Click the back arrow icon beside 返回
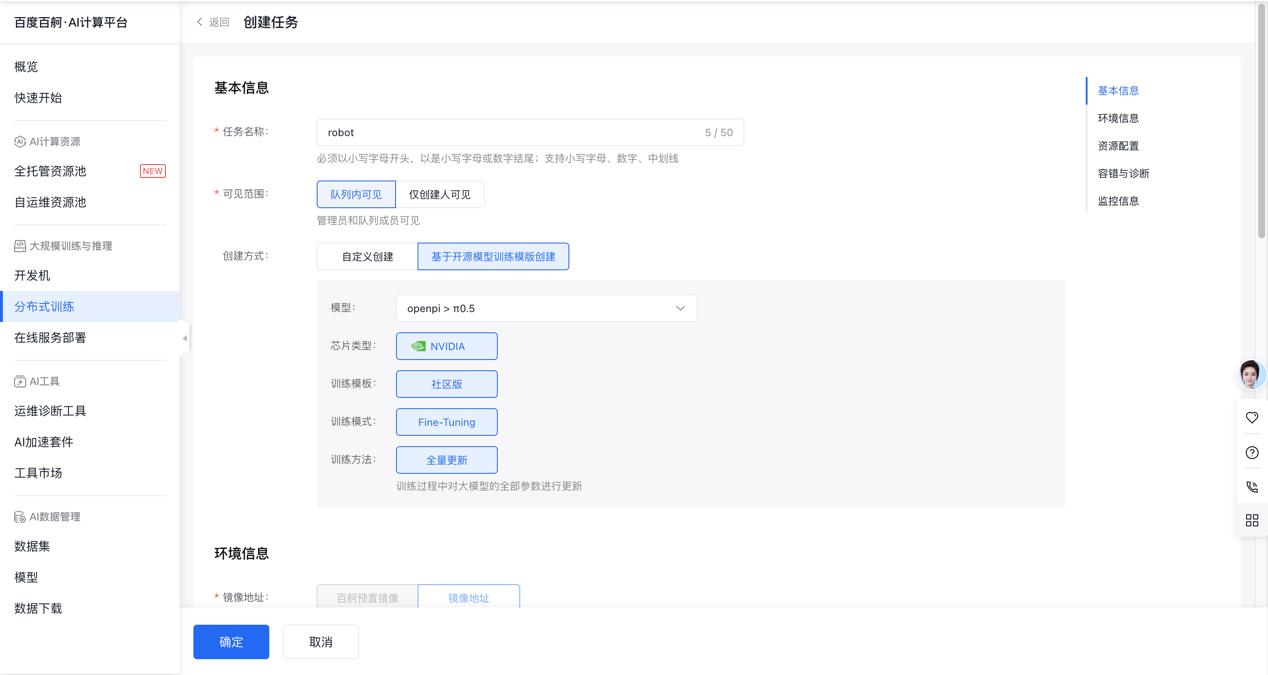The width and height of the screenshot is (1268, 675). click(x=200, y=22)
